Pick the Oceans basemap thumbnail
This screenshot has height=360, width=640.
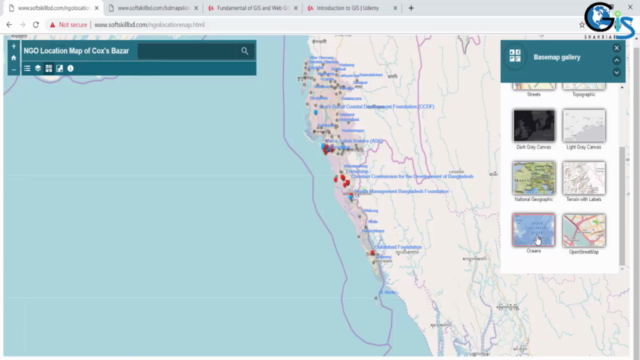tap(534, 230)
